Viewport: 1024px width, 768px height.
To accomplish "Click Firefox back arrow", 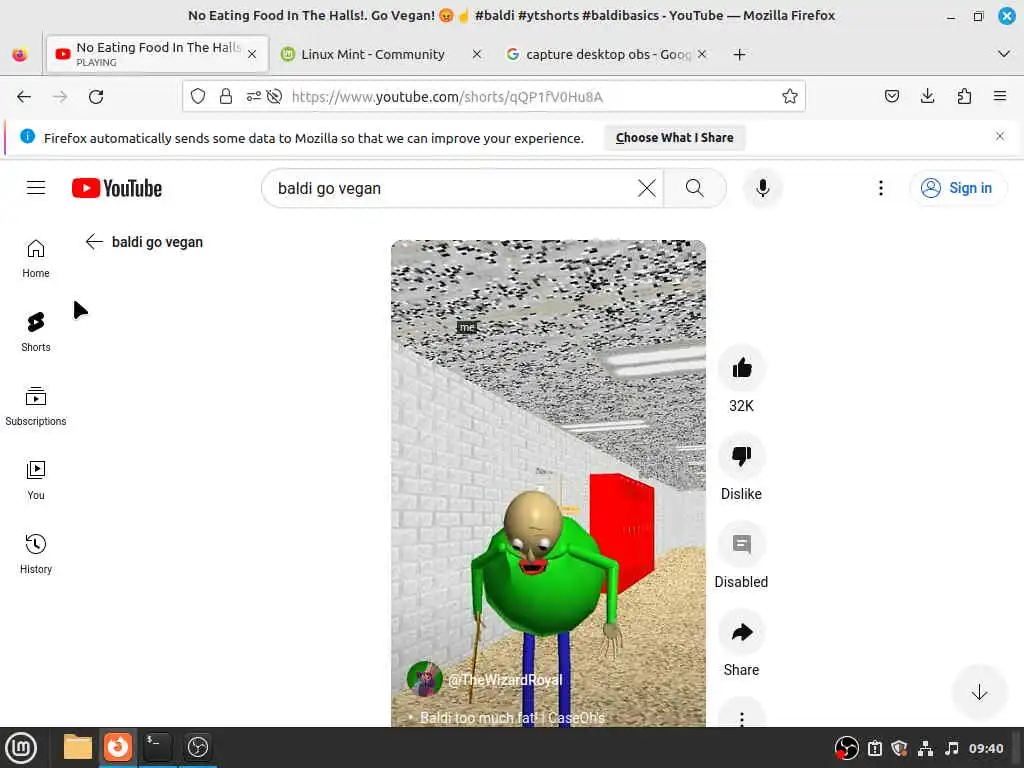I will coord(24,97).
